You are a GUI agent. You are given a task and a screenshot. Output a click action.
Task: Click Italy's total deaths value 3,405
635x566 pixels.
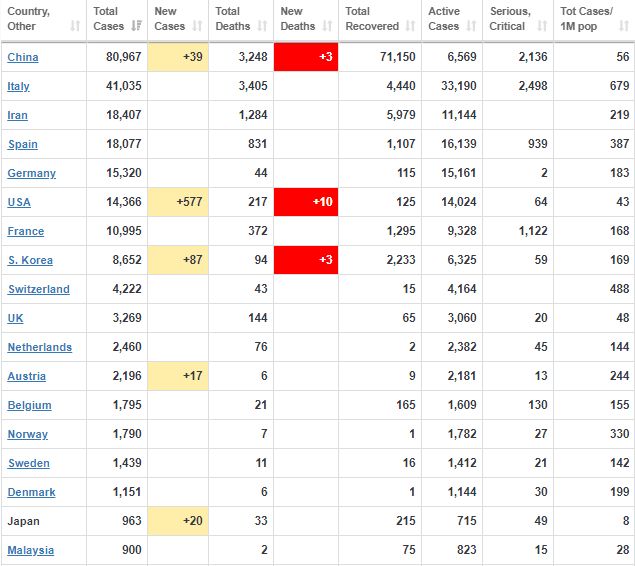coord(253,86)
